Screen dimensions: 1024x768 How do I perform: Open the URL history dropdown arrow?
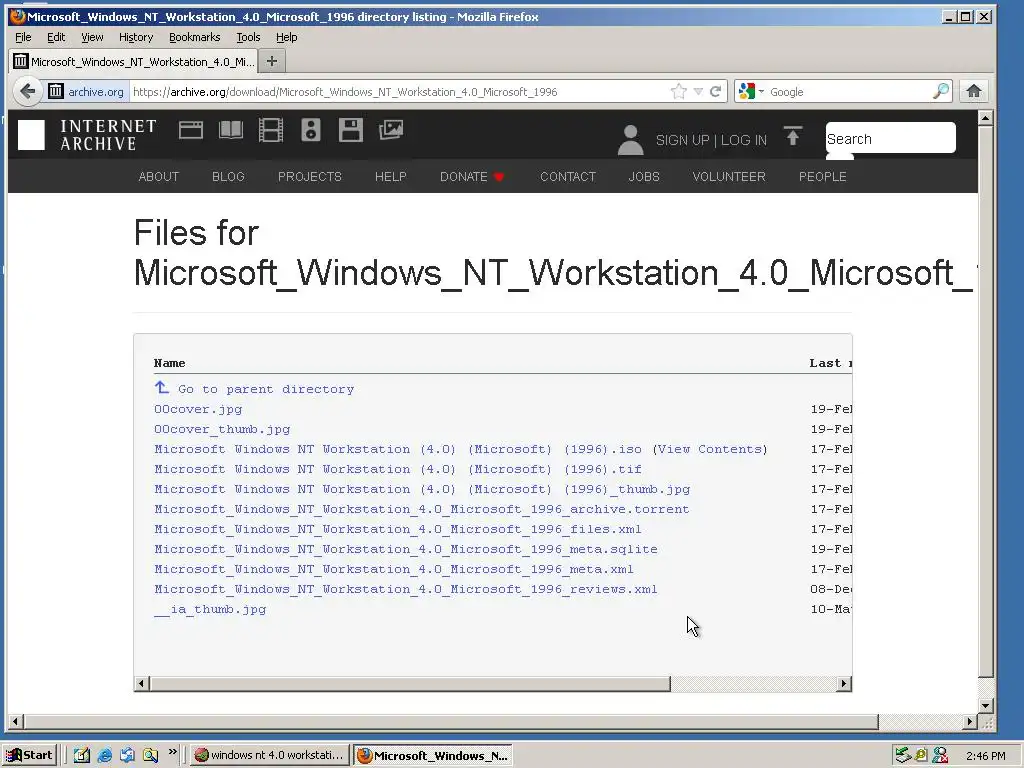click(x=698, y=91)
